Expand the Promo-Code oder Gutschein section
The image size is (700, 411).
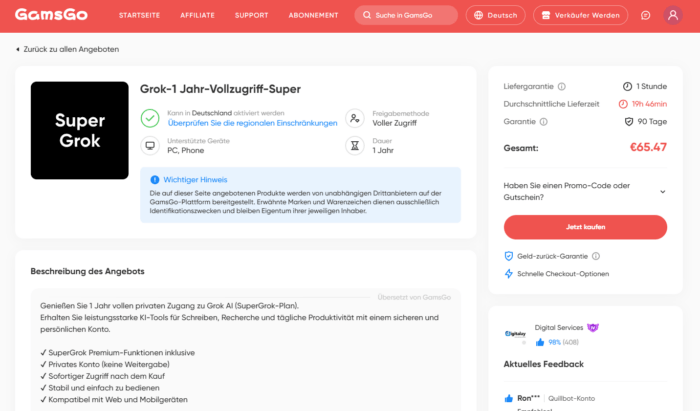585,191
